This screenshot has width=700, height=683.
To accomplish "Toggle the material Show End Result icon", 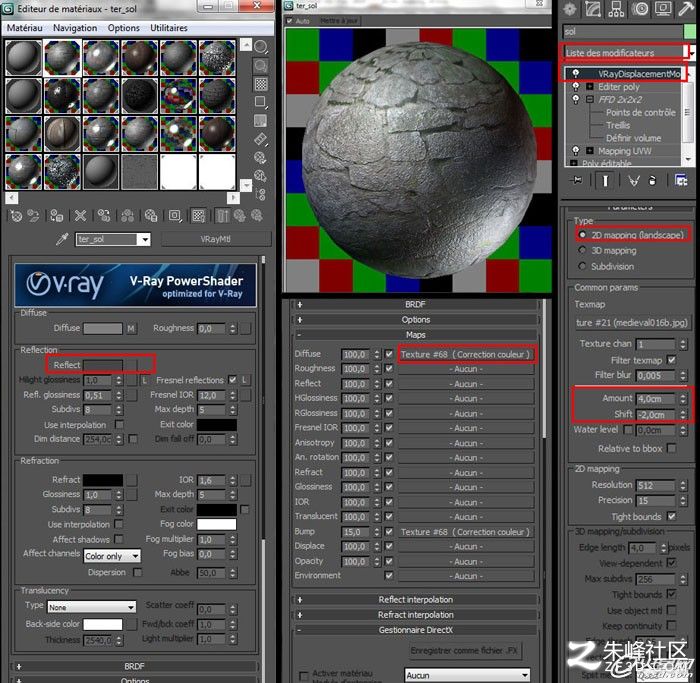I will (222, 216).
